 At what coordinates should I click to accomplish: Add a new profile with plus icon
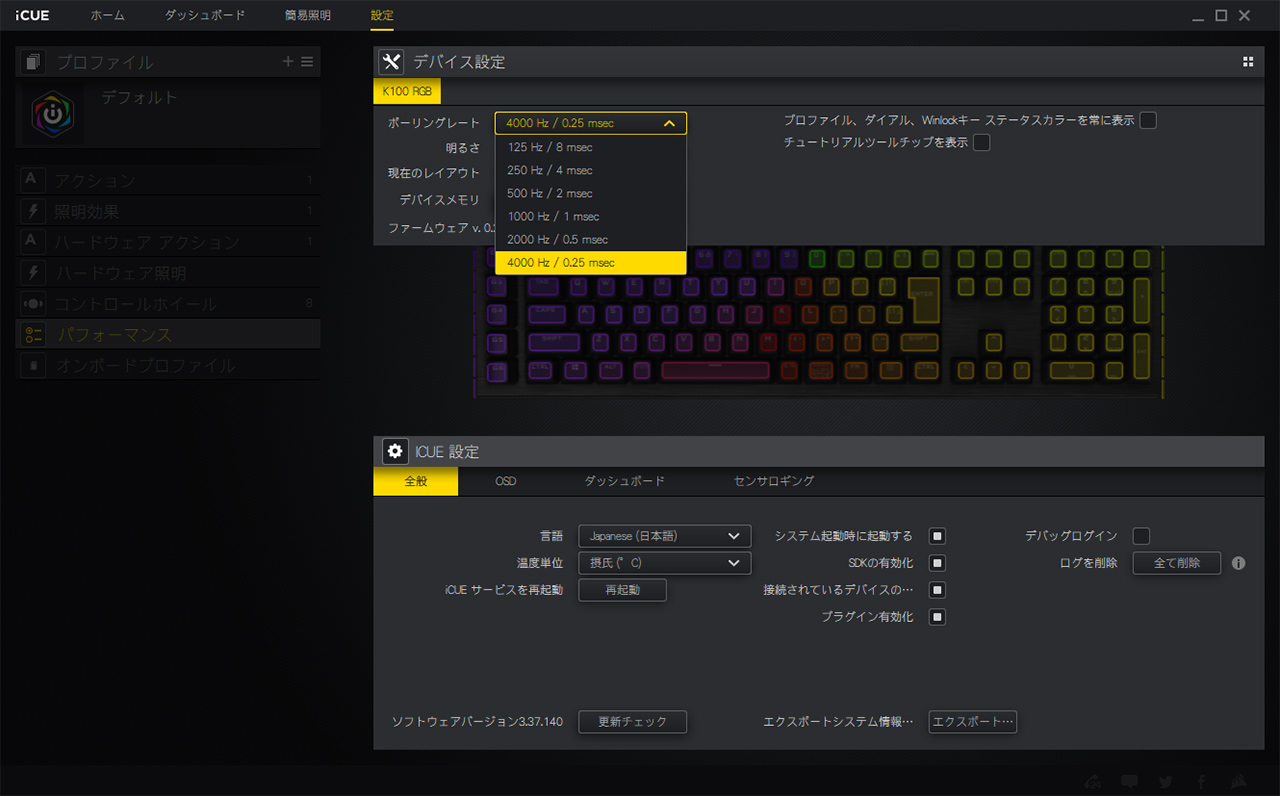[x=288, y=62]
